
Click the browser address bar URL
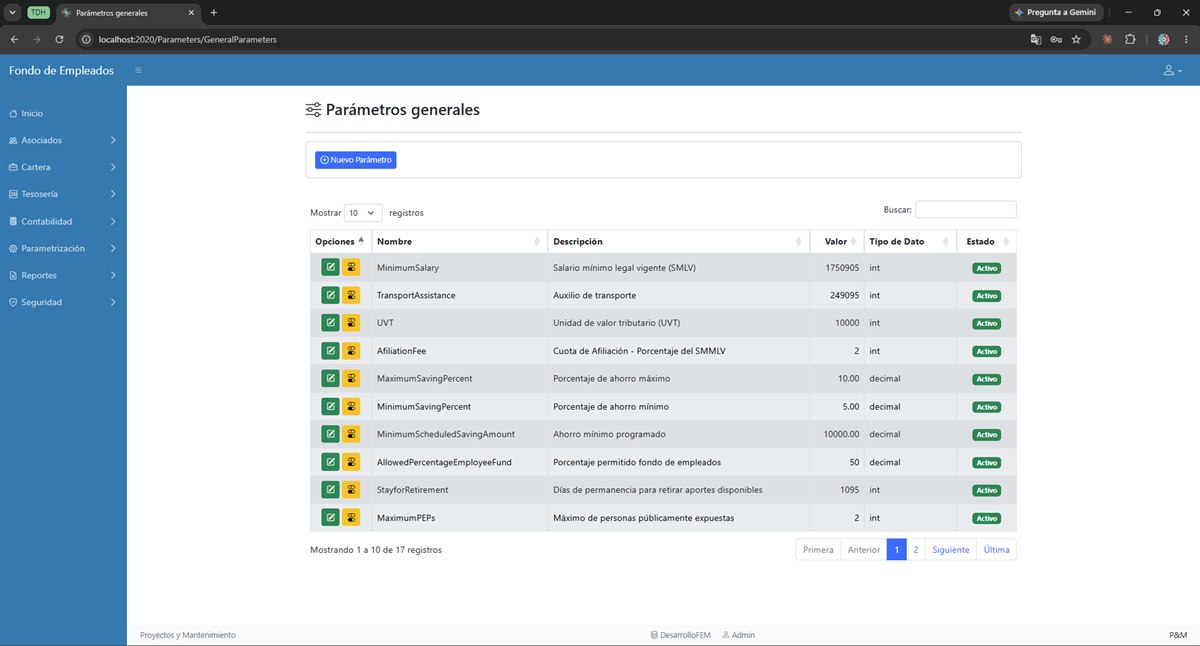(x=188, y=39)
